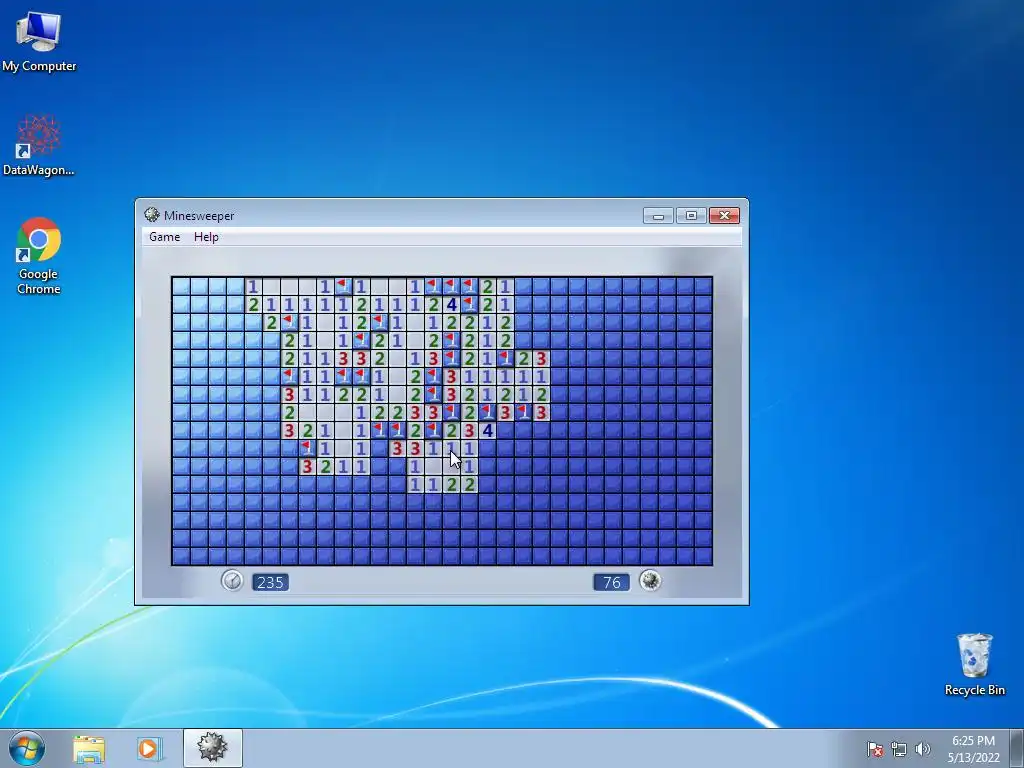The width and height of the screenshot is (1024, 768).
Task: Click the 4 tile directly right of a red 3
Action: 487,430
